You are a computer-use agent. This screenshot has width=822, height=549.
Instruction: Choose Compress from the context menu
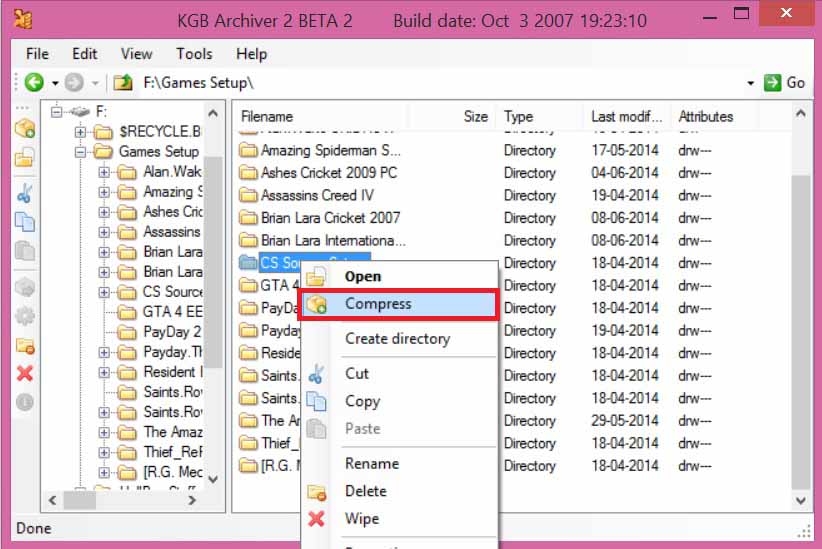(399, 304)
